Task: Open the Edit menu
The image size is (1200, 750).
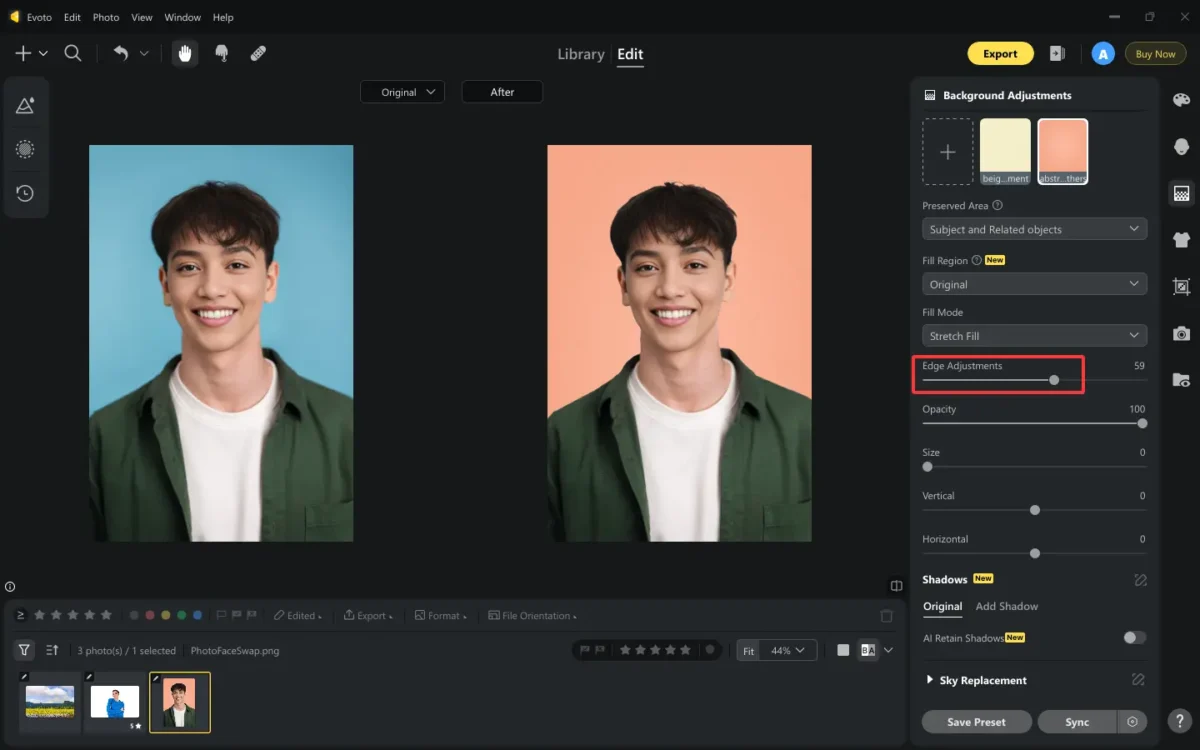Action: [72, 17]
